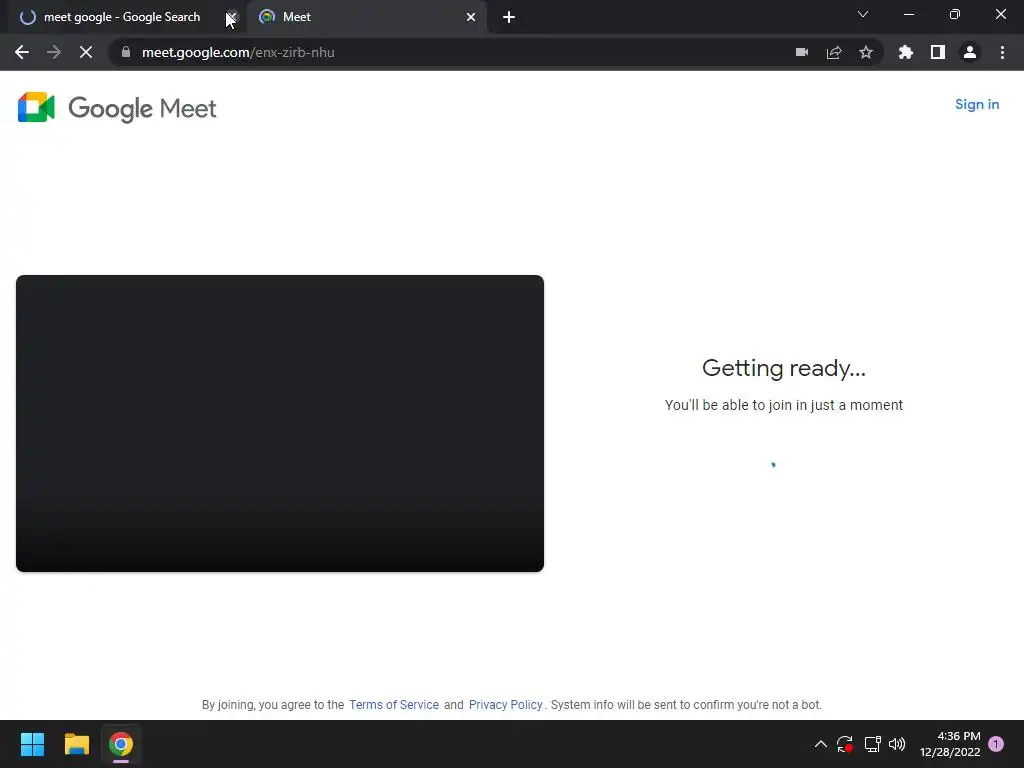Image resolution: width=1024 pixels, height=768 pixels.
Task: Share this page using share icon
Action: pyautogui.click(x=834, y=52)
